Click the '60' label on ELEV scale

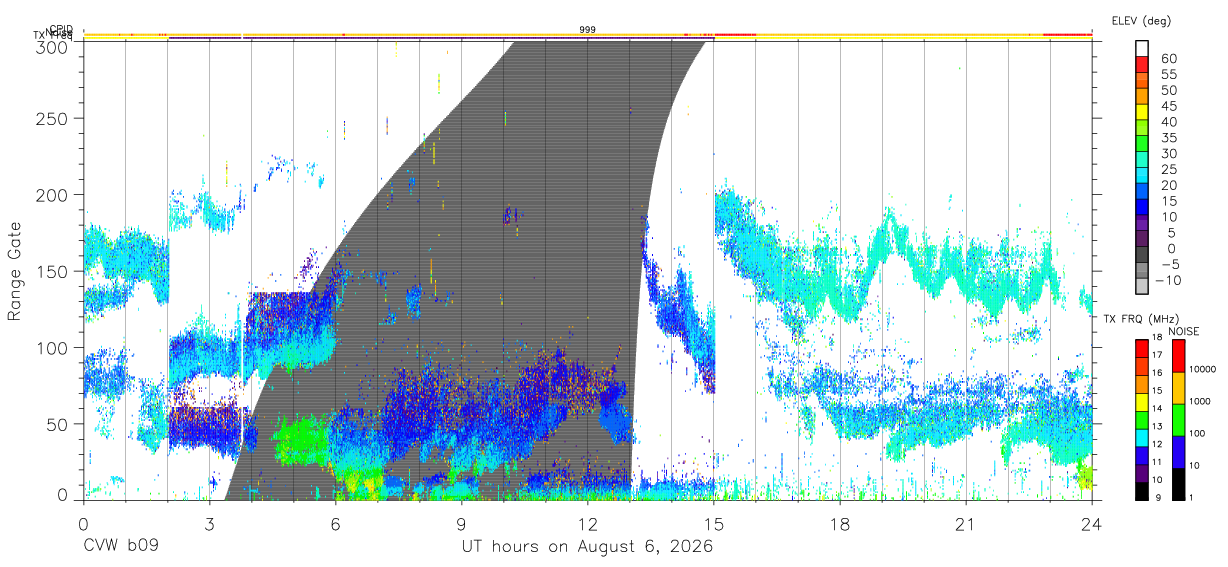(x=1168, y=58)
